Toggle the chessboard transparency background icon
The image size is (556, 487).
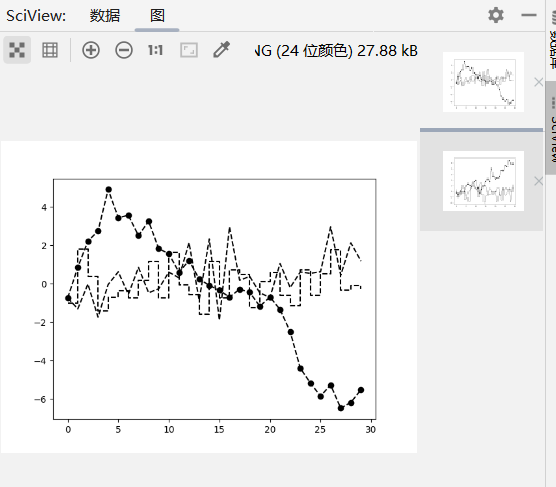[x=17, y=50]
